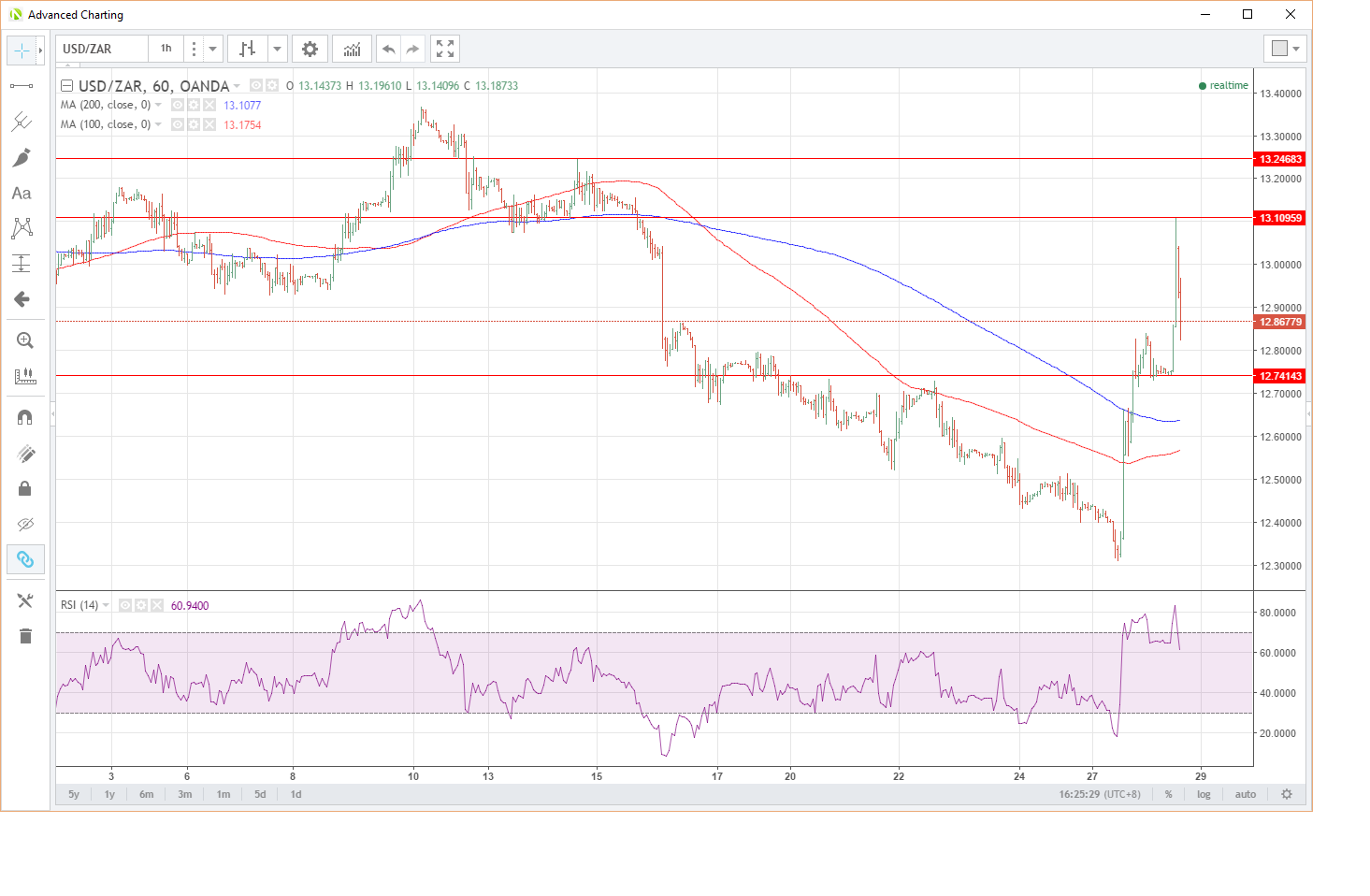This screenshot has width=1370, height=896.
Task: Open the interval dropdown arrow
Action: 213,49
